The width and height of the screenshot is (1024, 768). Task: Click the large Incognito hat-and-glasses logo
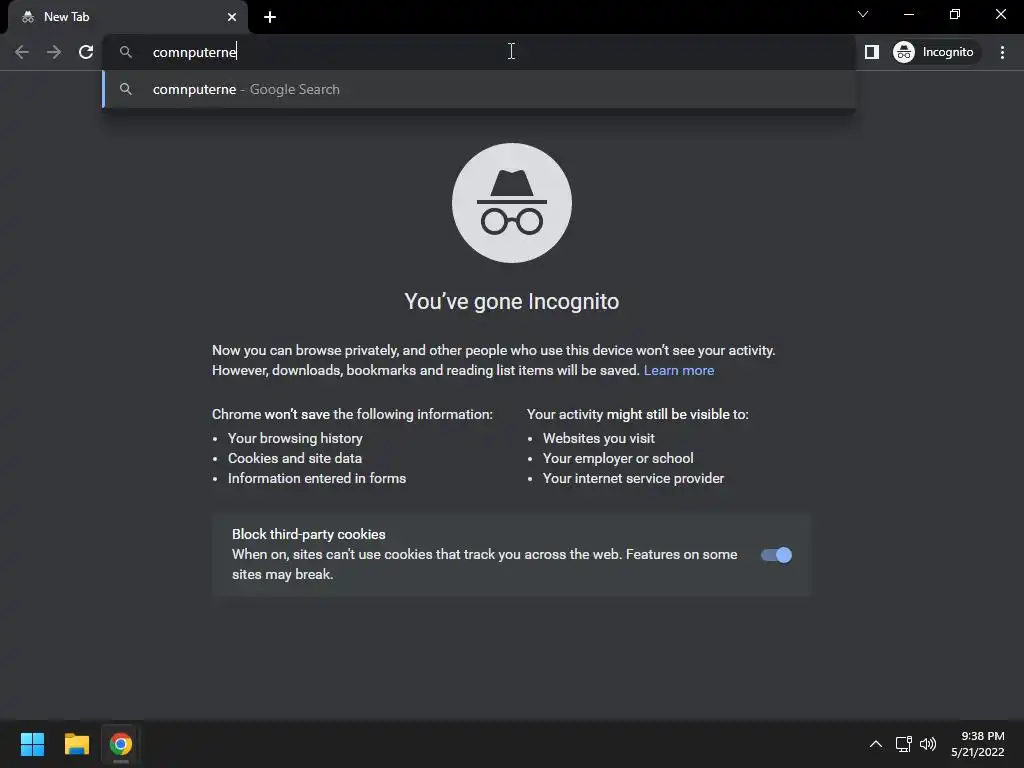pyautogui.click(x=511, y=203)
